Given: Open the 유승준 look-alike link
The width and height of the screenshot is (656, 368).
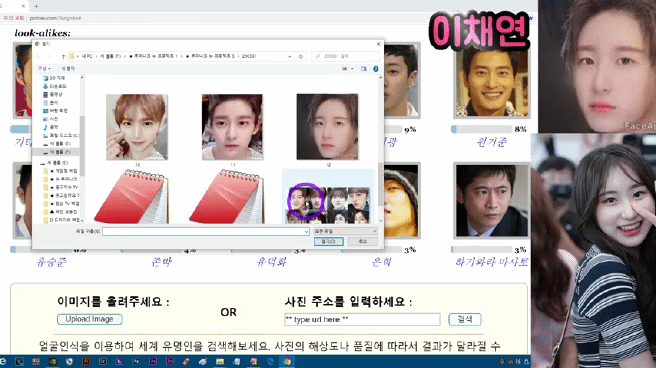Looking at the screenshot, I should click(x=51, y=262).
